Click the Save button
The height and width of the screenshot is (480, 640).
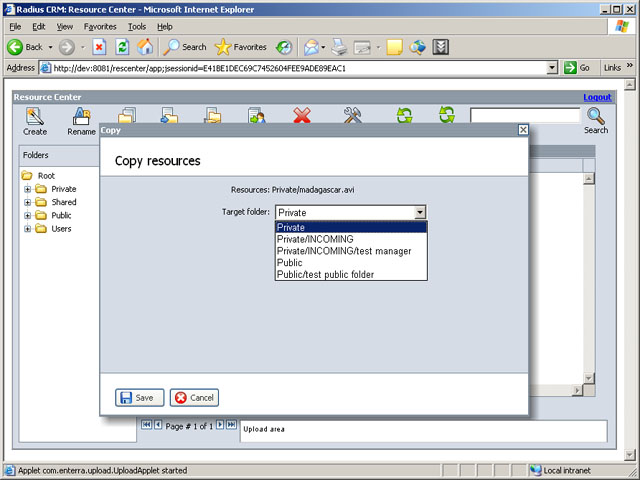tap(140, 397)
